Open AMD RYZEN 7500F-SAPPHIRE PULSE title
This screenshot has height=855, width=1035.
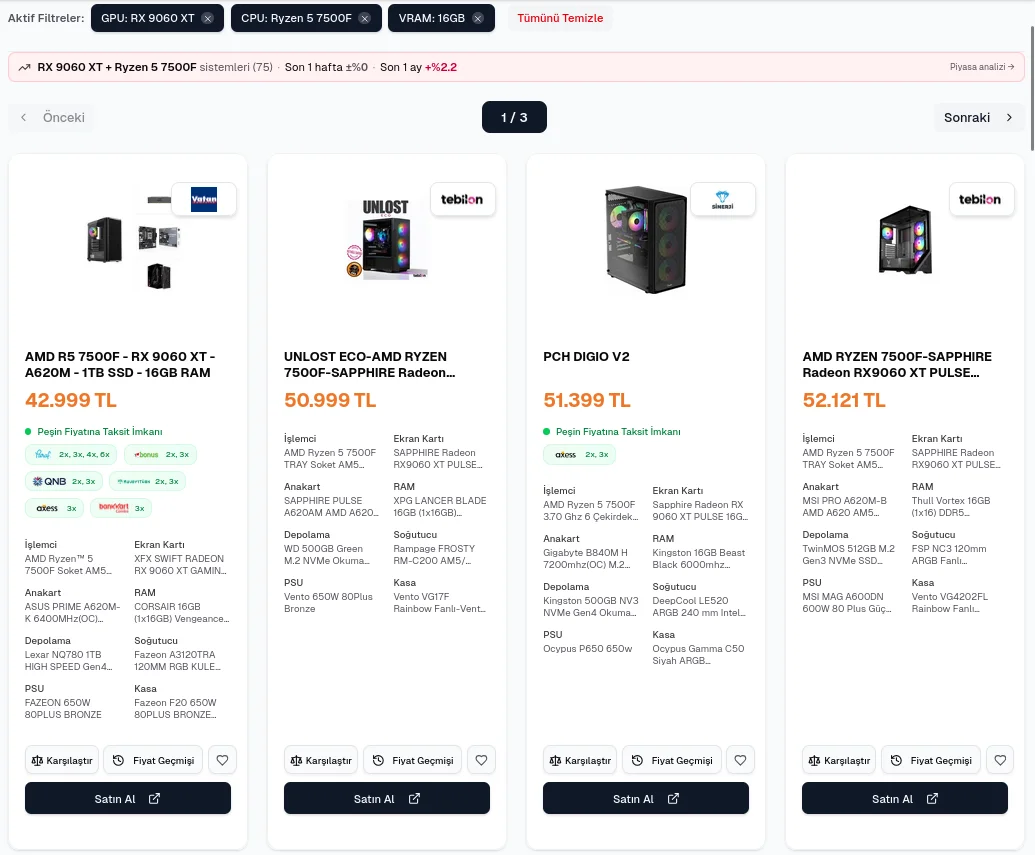click(897, 364)
